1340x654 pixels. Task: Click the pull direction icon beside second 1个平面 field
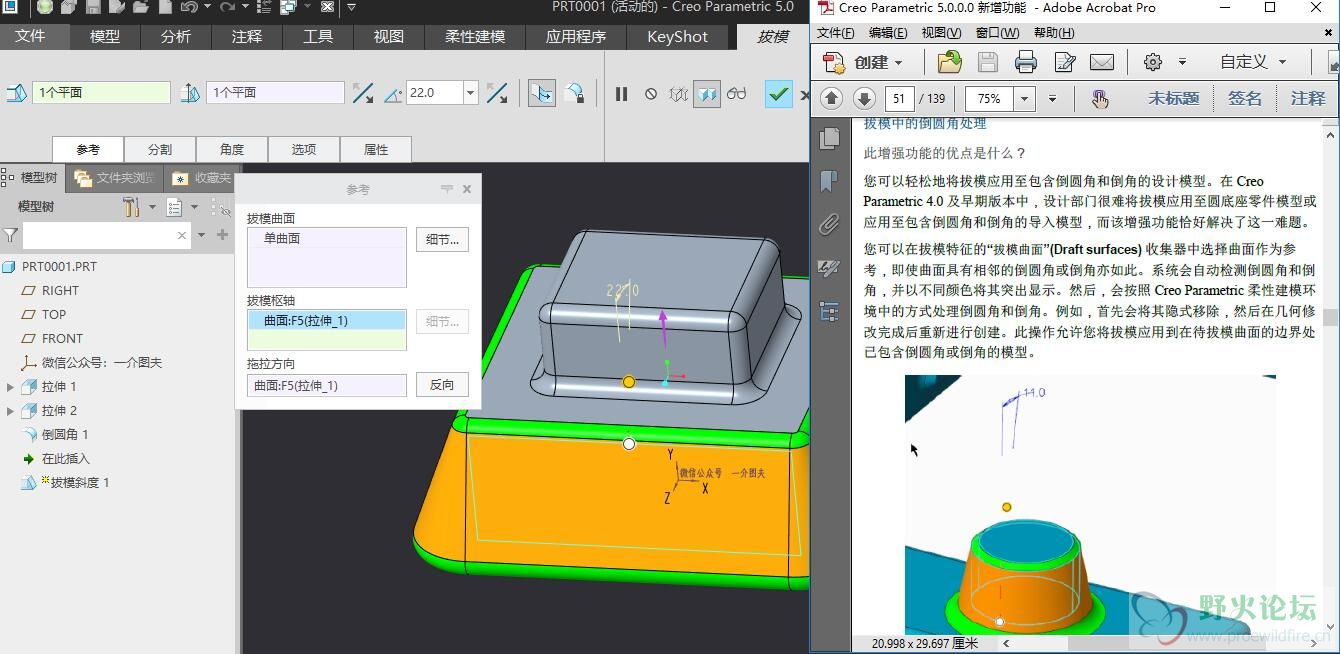click(x=190, y=93)
